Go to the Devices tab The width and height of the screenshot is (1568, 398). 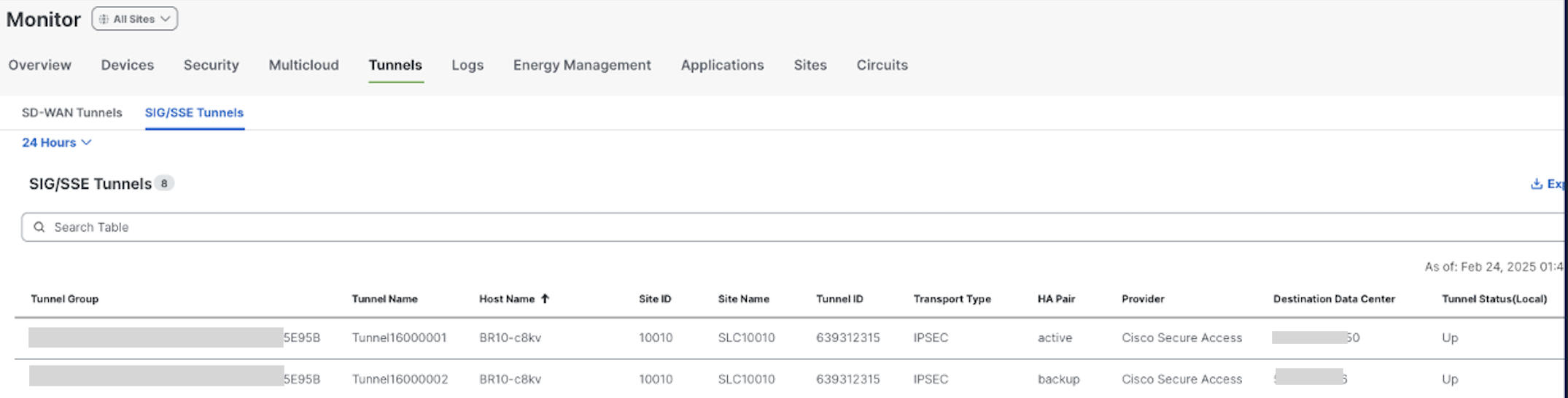click(x=128, y=65)
